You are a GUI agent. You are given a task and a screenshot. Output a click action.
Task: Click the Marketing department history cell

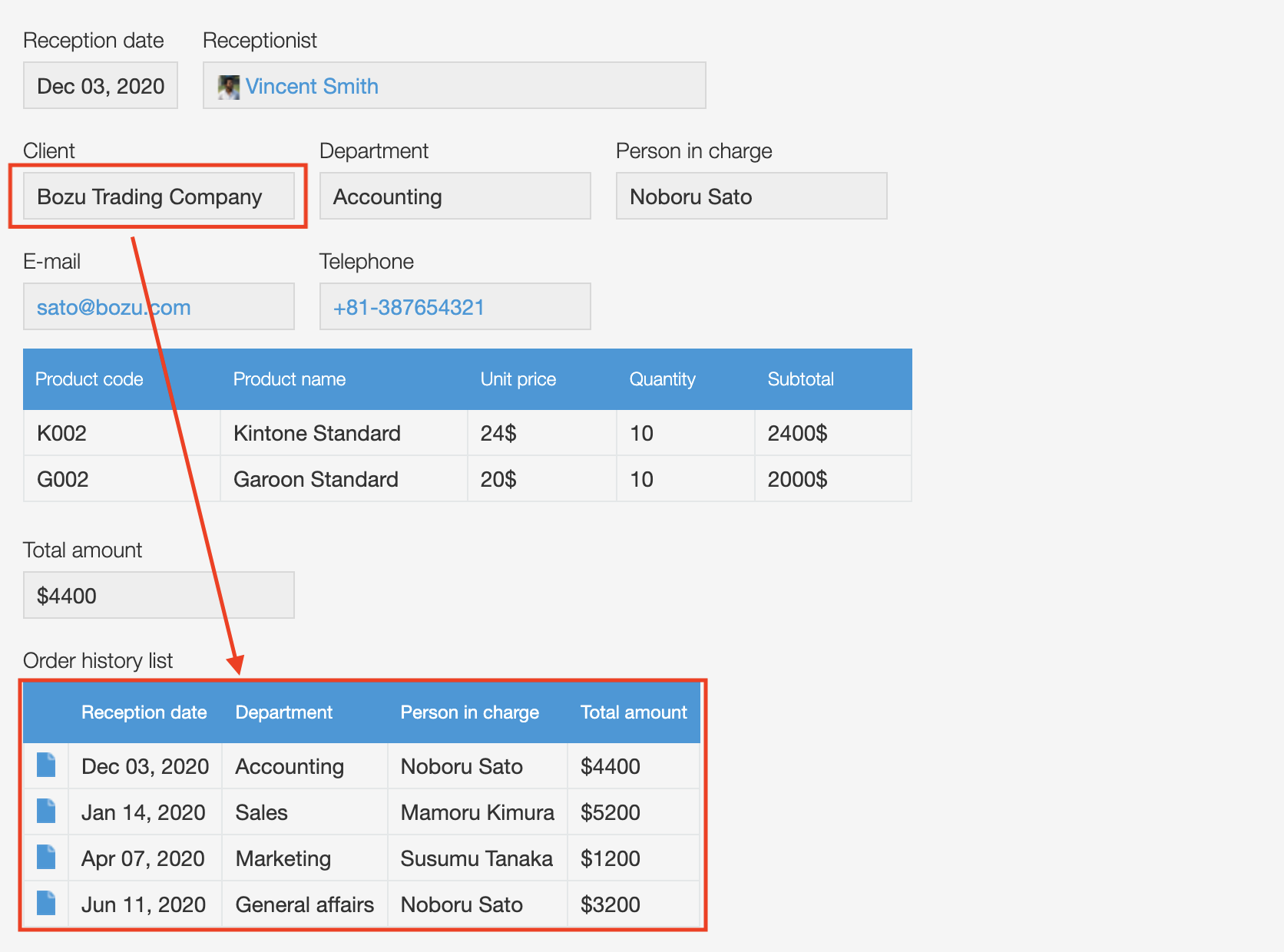(x=283, y=858)
